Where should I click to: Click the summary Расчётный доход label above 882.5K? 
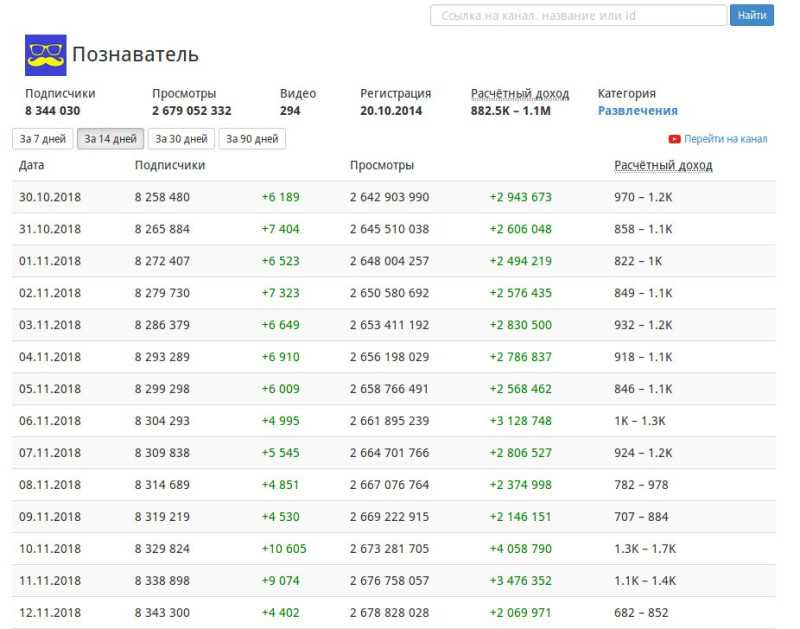[519, 94]
